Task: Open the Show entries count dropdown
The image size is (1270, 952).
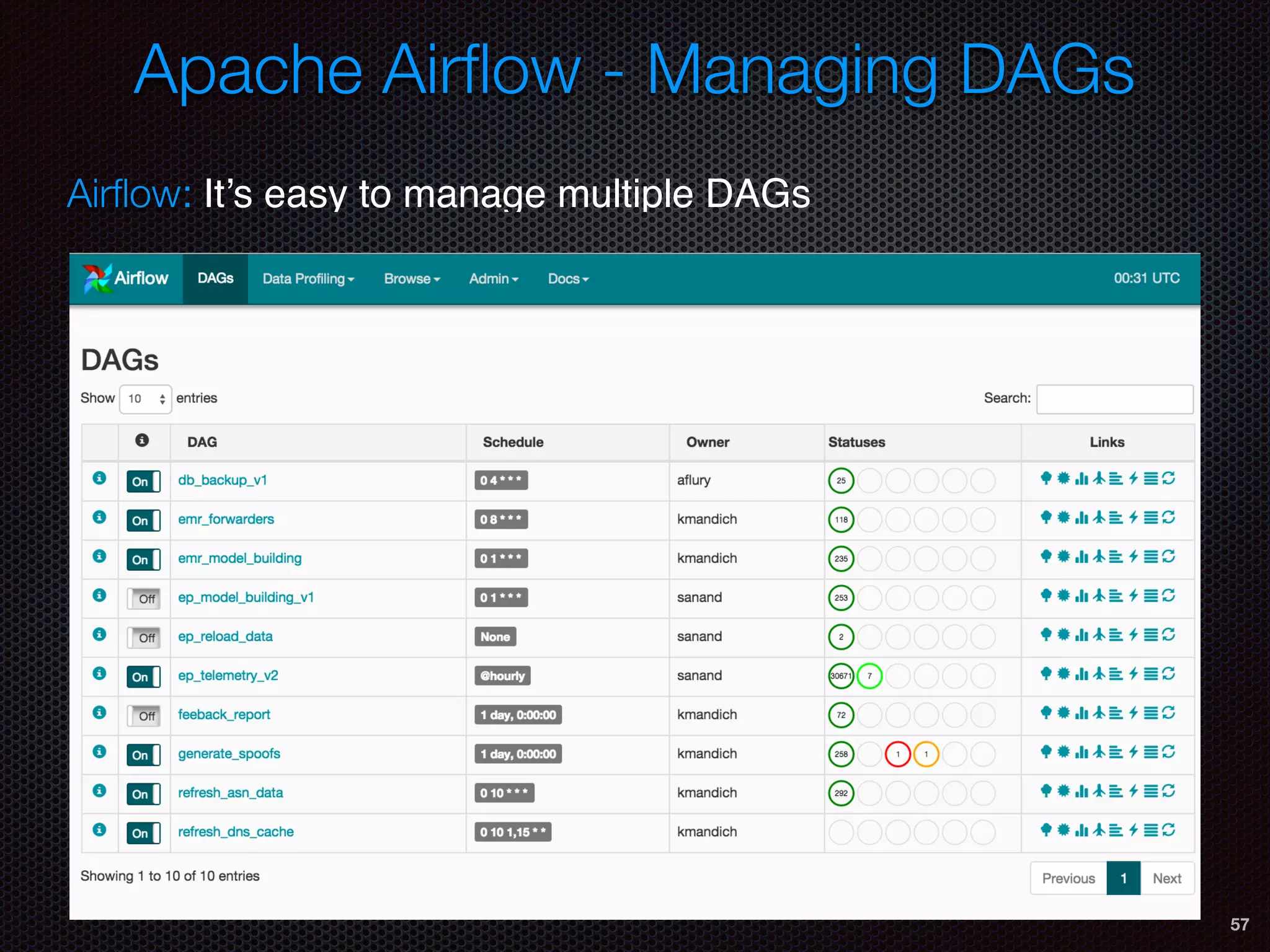Action: (x=146, y=399)
